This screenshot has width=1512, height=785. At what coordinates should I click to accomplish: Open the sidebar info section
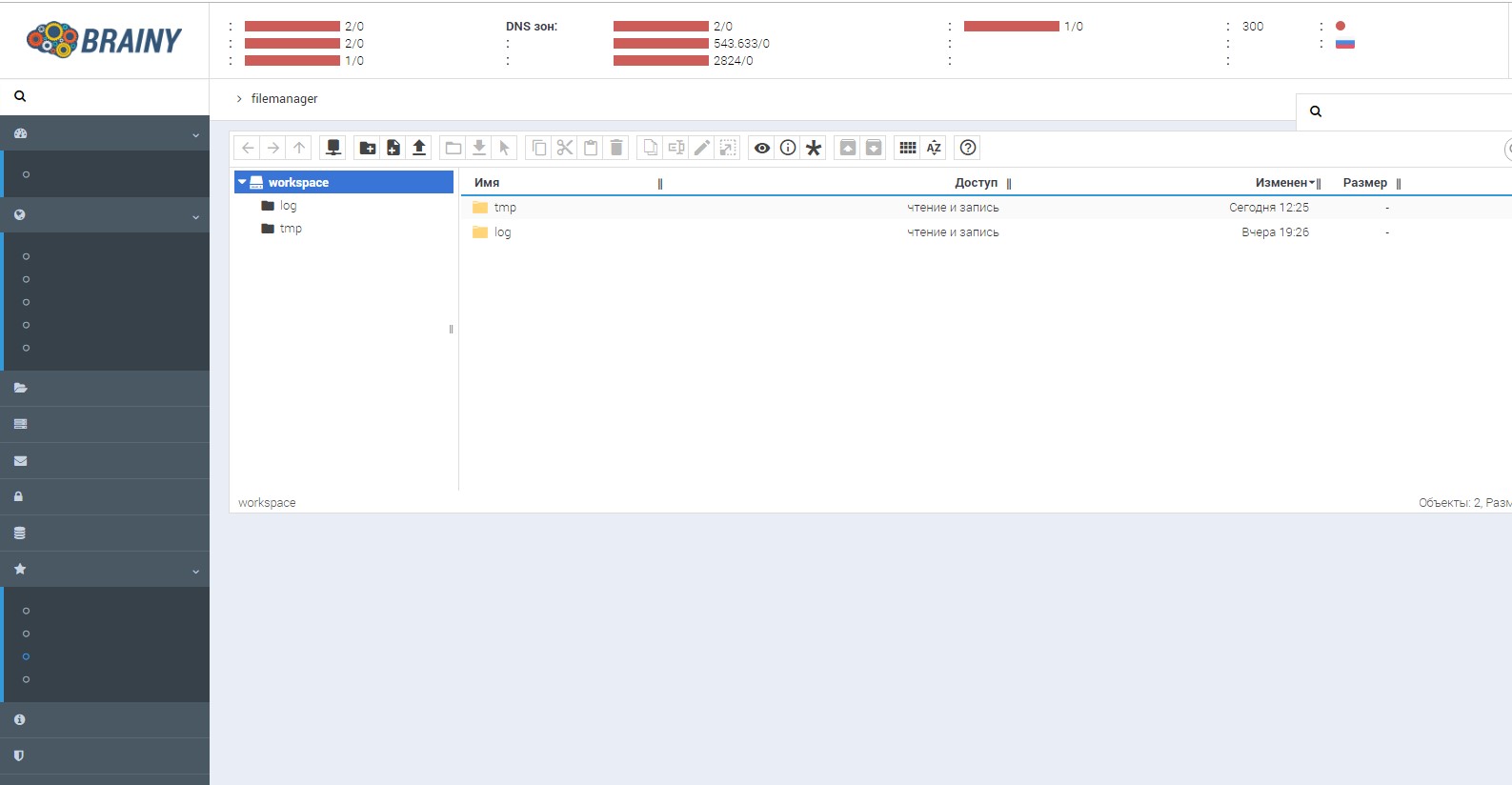(105, 719)
